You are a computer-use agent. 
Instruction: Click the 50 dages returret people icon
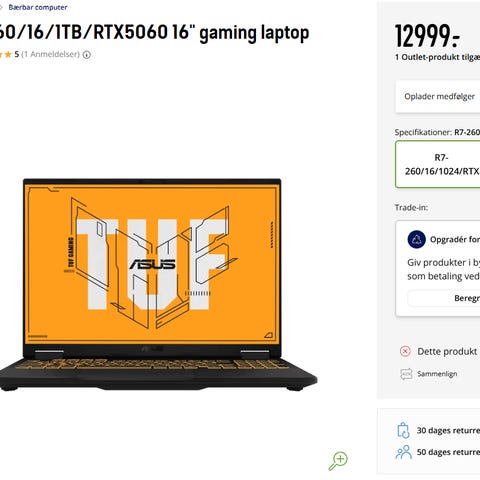403,452
